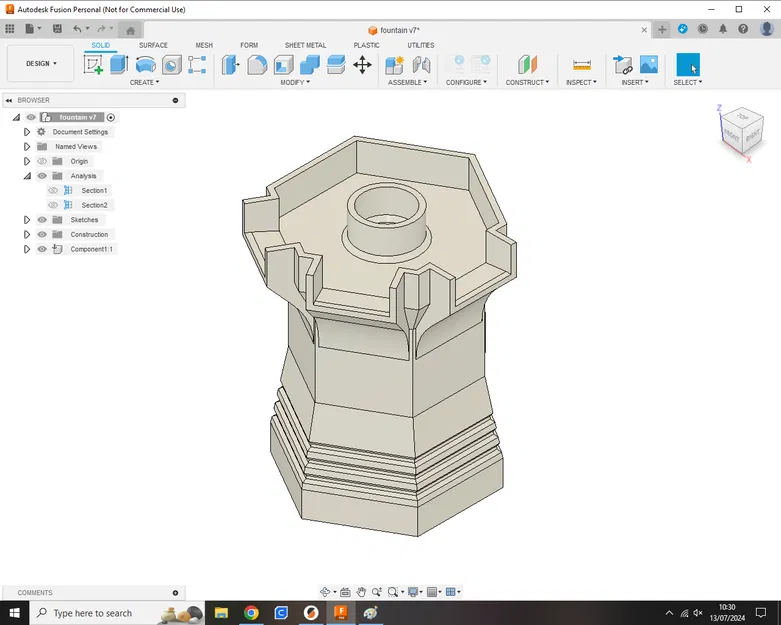Collapse the Analysis folder

(27, 176)
